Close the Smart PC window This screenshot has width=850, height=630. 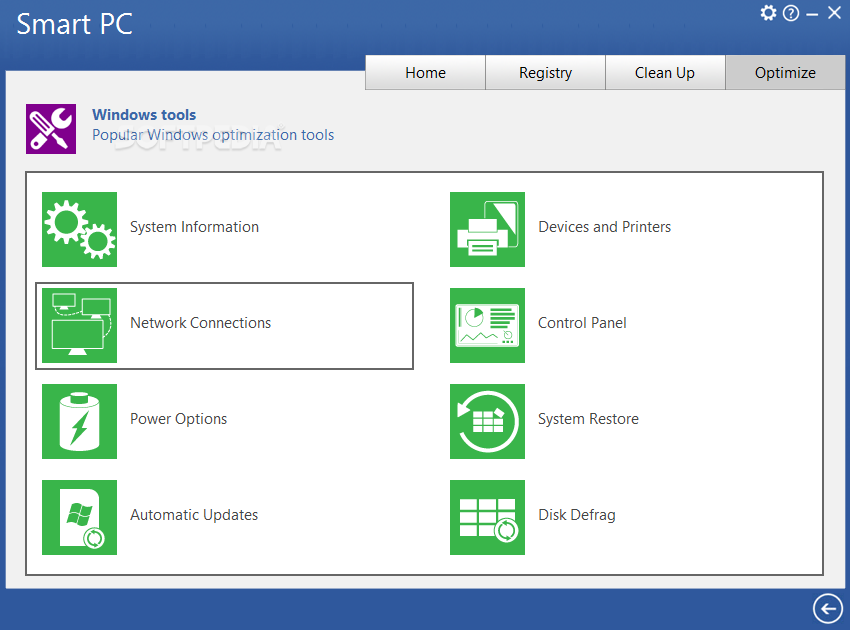(834, 12)
